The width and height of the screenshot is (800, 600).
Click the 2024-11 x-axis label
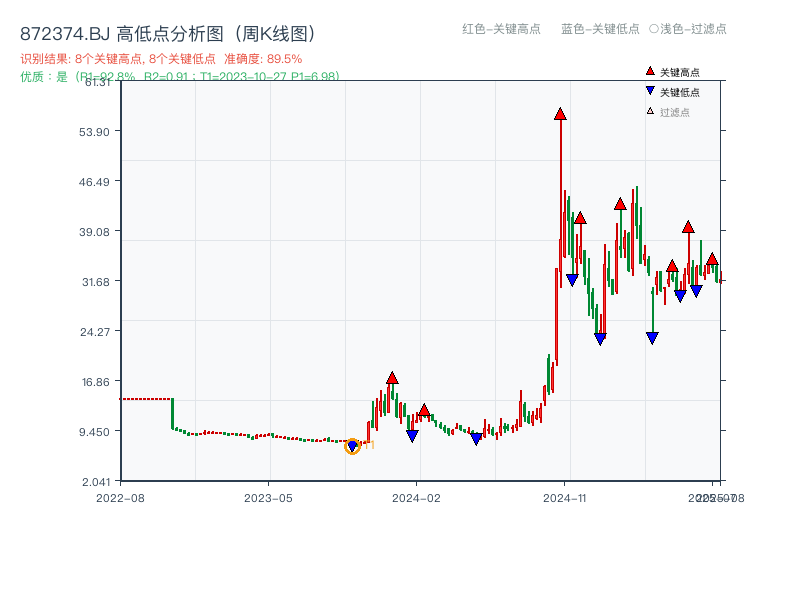pos(564,498)
